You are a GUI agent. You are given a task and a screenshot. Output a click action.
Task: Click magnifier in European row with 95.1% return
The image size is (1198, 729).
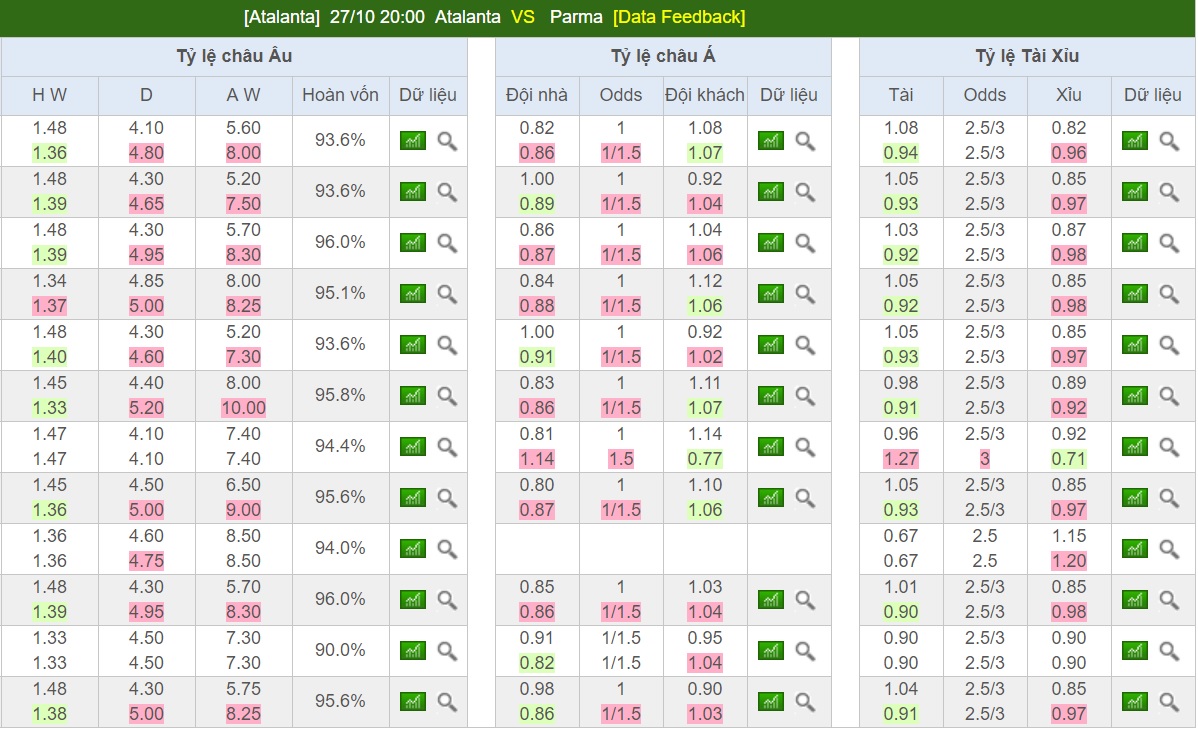[x=447, y=293]
